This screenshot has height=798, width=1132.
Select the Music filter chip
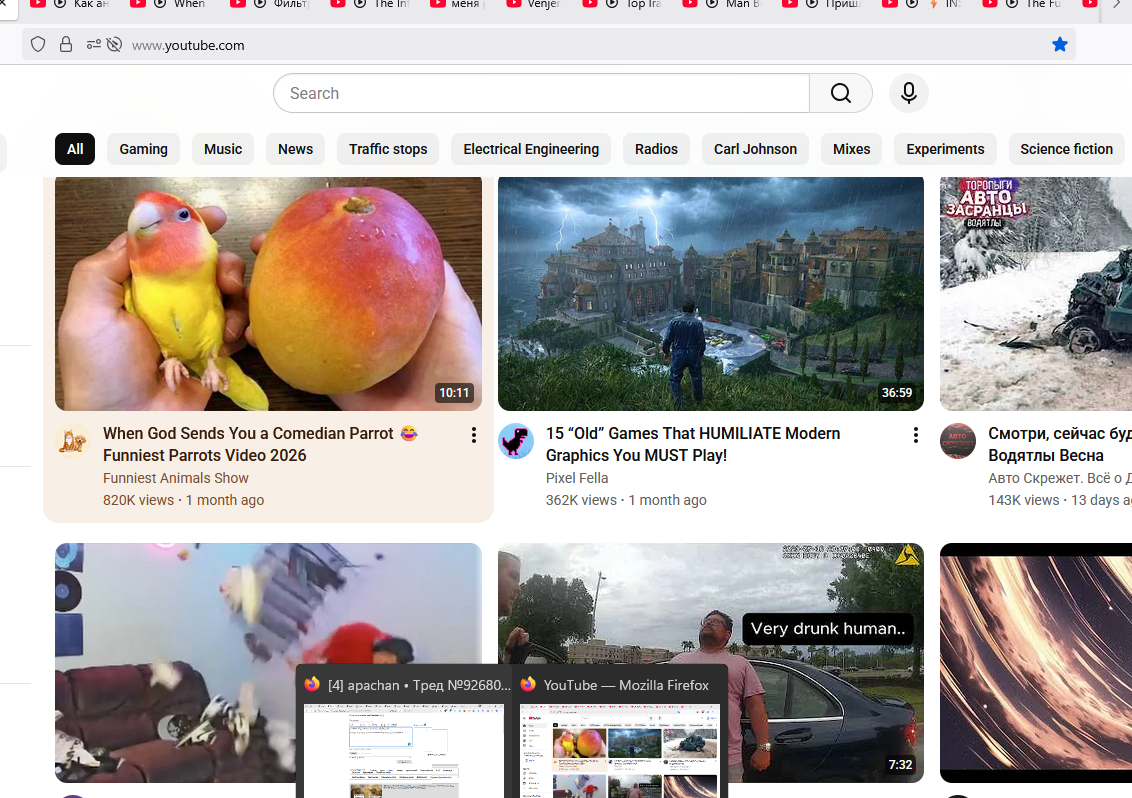pos(223,149)
